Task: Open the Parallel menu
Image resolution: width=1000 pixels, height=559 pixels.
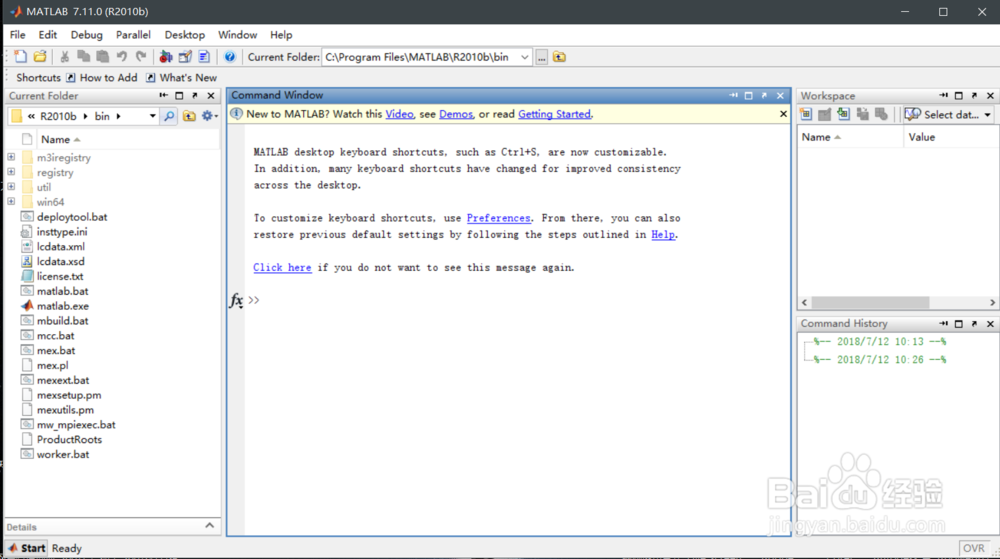Action: (133, 35)
